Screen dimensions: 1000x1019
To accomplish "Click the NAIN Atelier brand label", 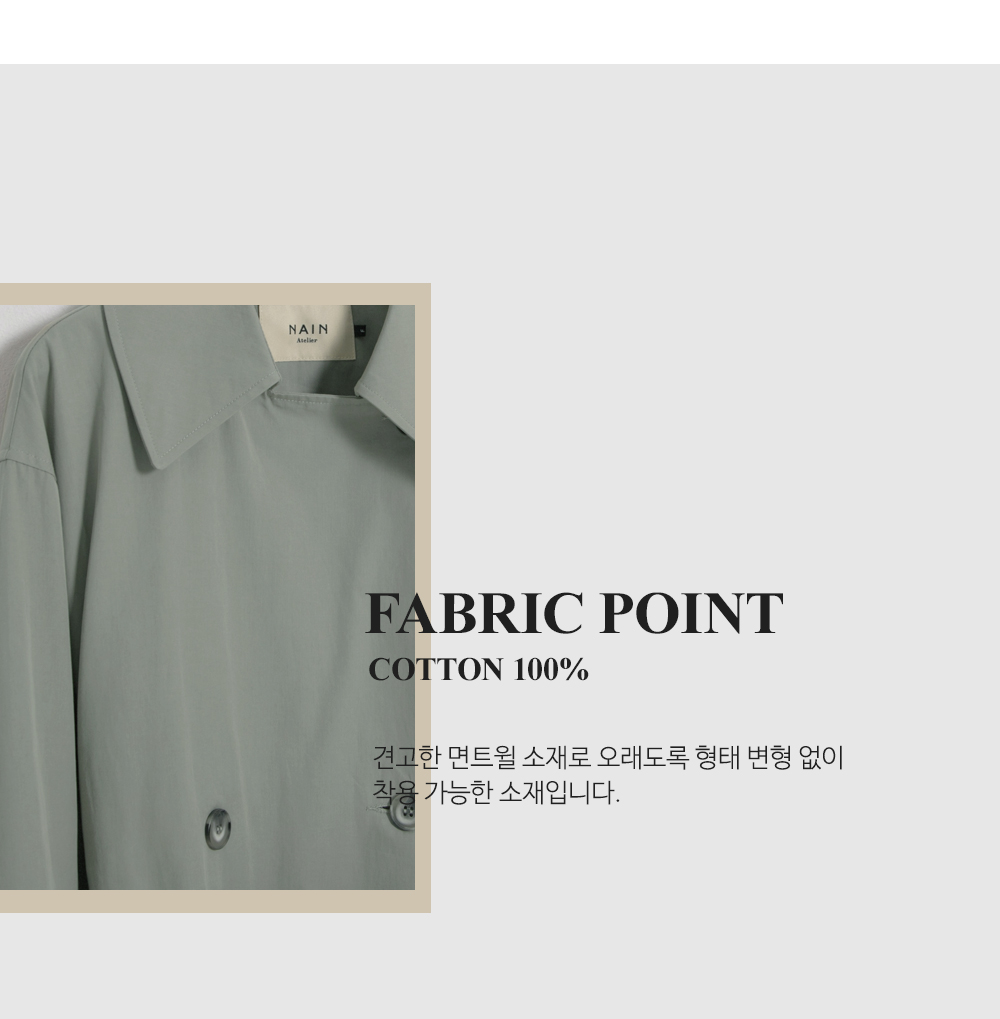I will tap(307, 332).
